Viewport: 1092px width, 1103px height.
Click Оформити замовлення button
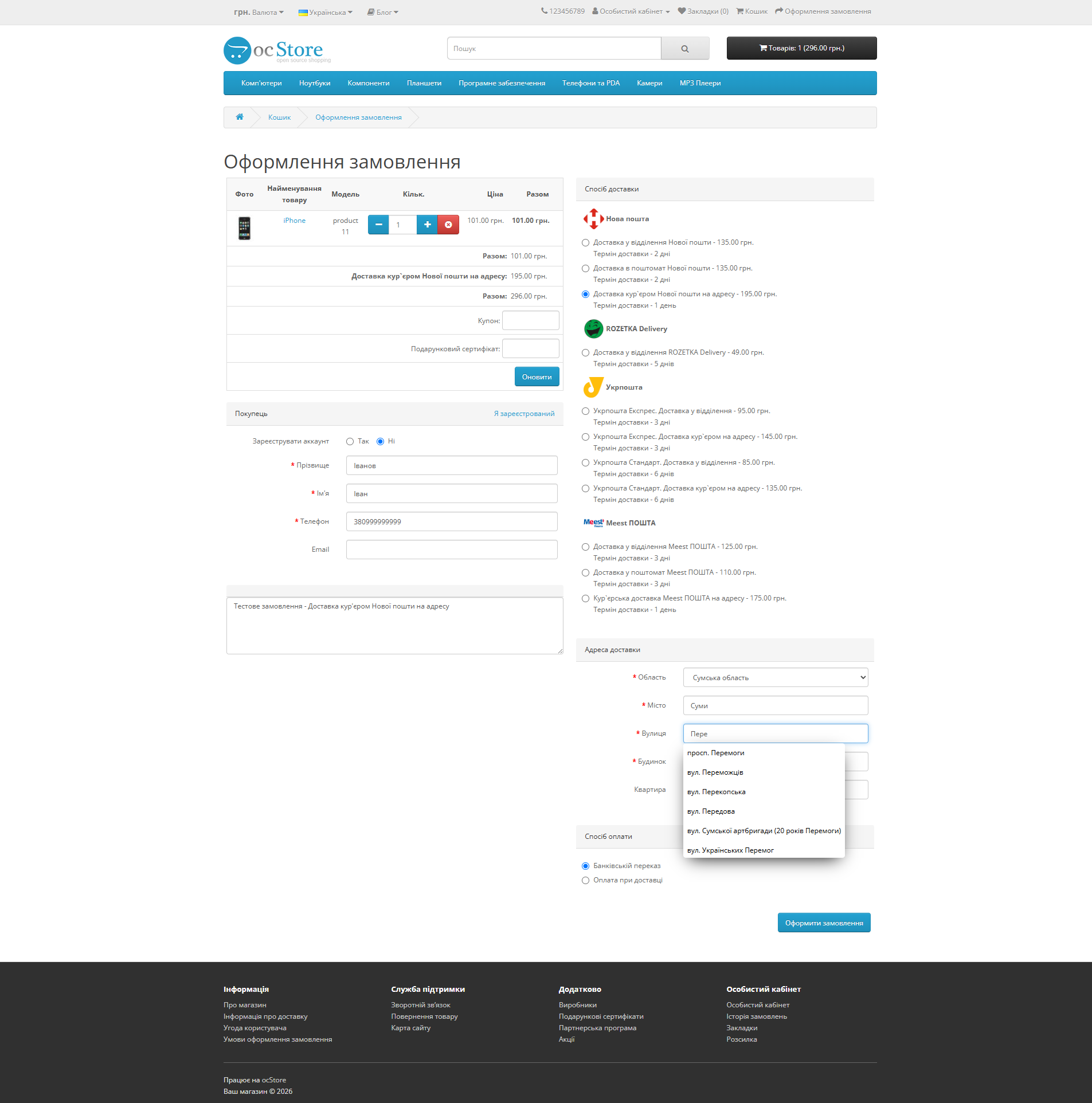pyautogui.click(x=824, y=923)
